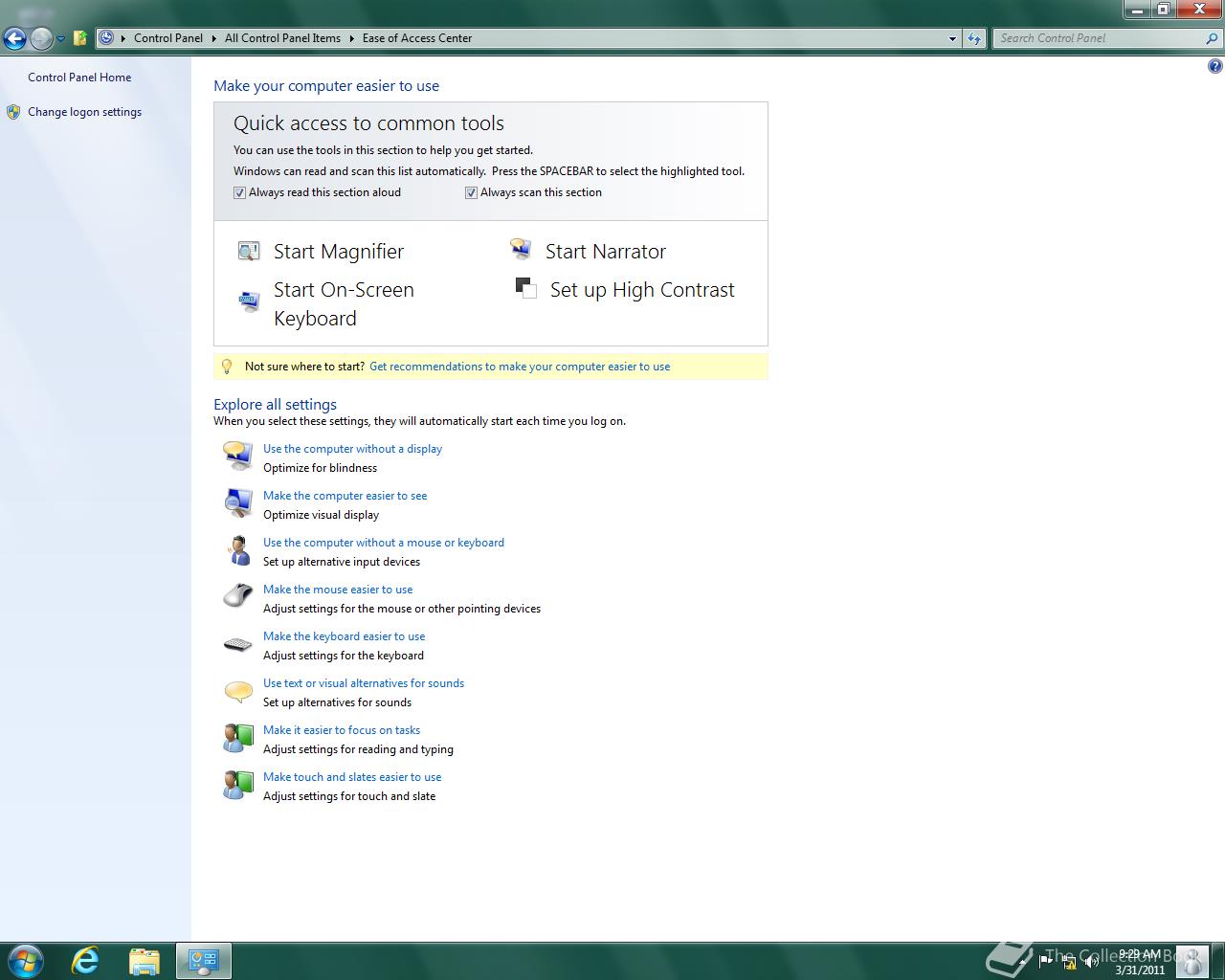Image resolution: width=1225 pixels, height=980 pixels.
Task: Open the Windows Start orb
Action: point(26,960)
